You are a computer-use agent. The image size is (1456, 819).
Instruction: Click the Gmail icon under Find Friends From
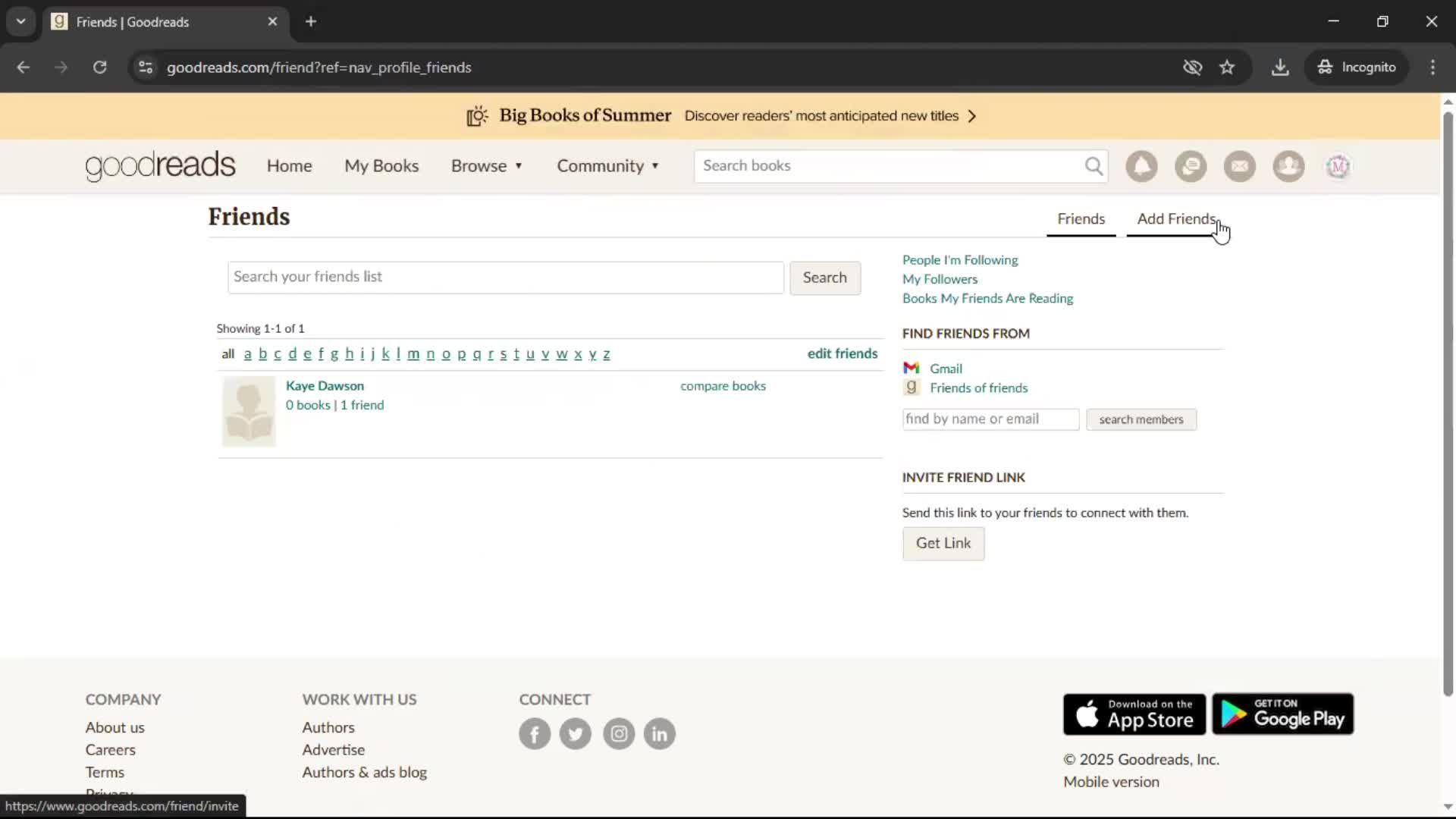911,368
